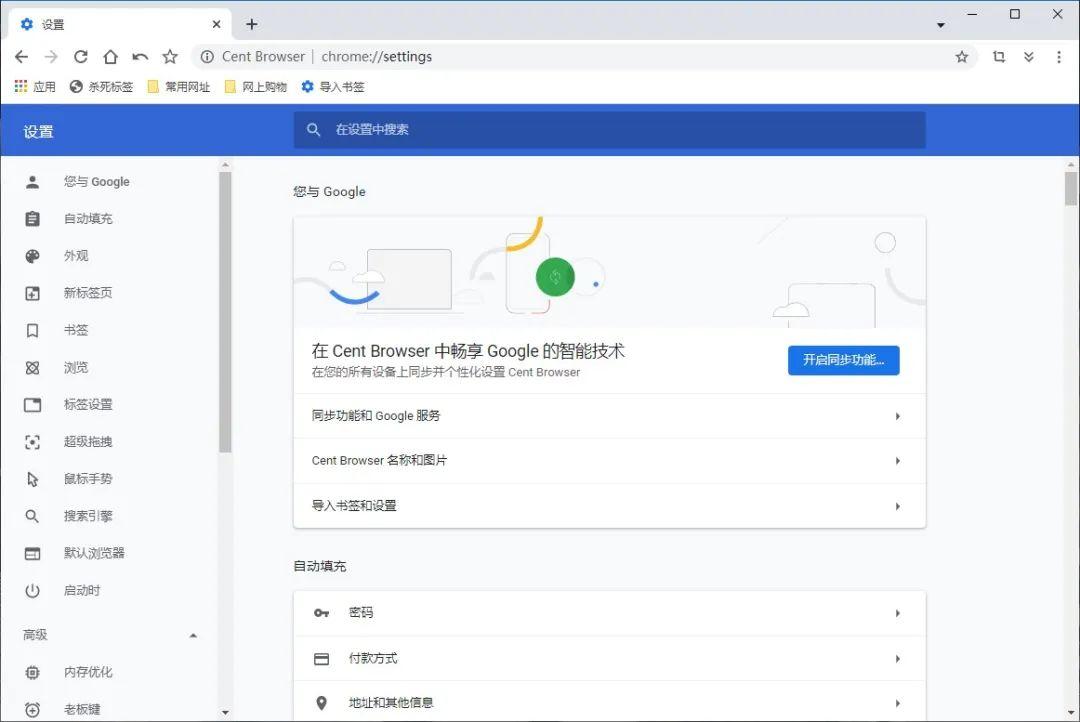The height and width of the screenshot is (722, 1080).
Task: Open the three-dot browser menu
Action: click(1059, 56)
